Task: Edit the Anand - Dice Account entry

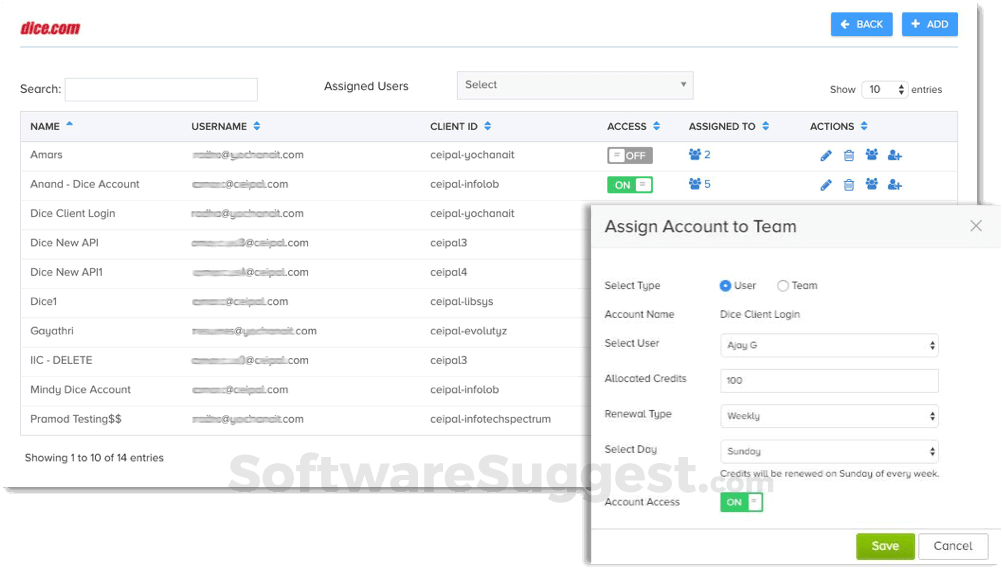Action: click(x=826, y=185)
